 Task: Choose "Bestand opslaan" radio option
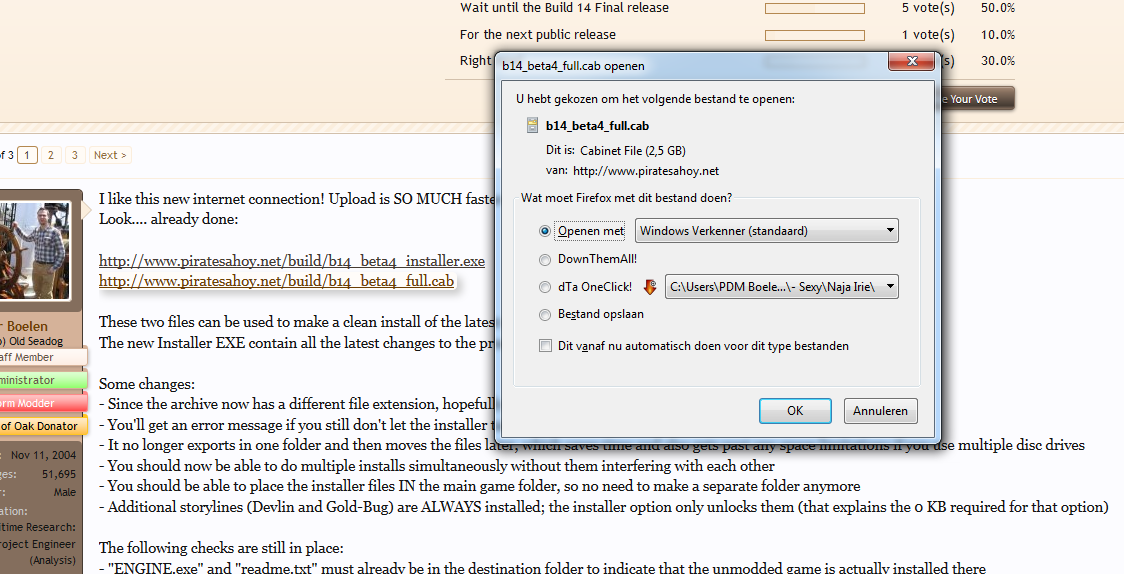545,315
